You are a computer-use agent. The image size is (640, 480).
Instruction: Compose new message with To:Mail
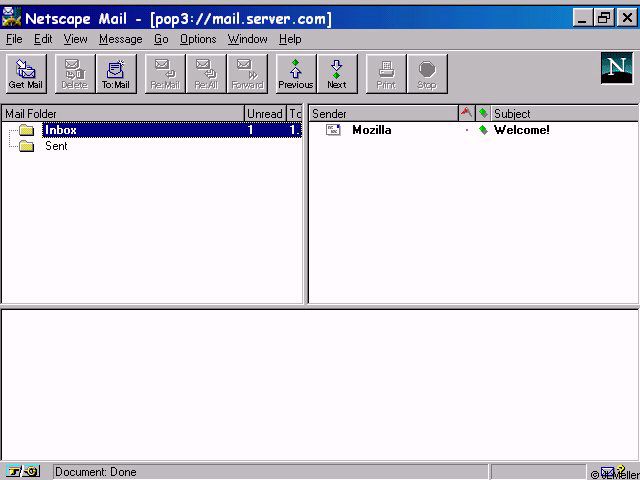(116, 74)
